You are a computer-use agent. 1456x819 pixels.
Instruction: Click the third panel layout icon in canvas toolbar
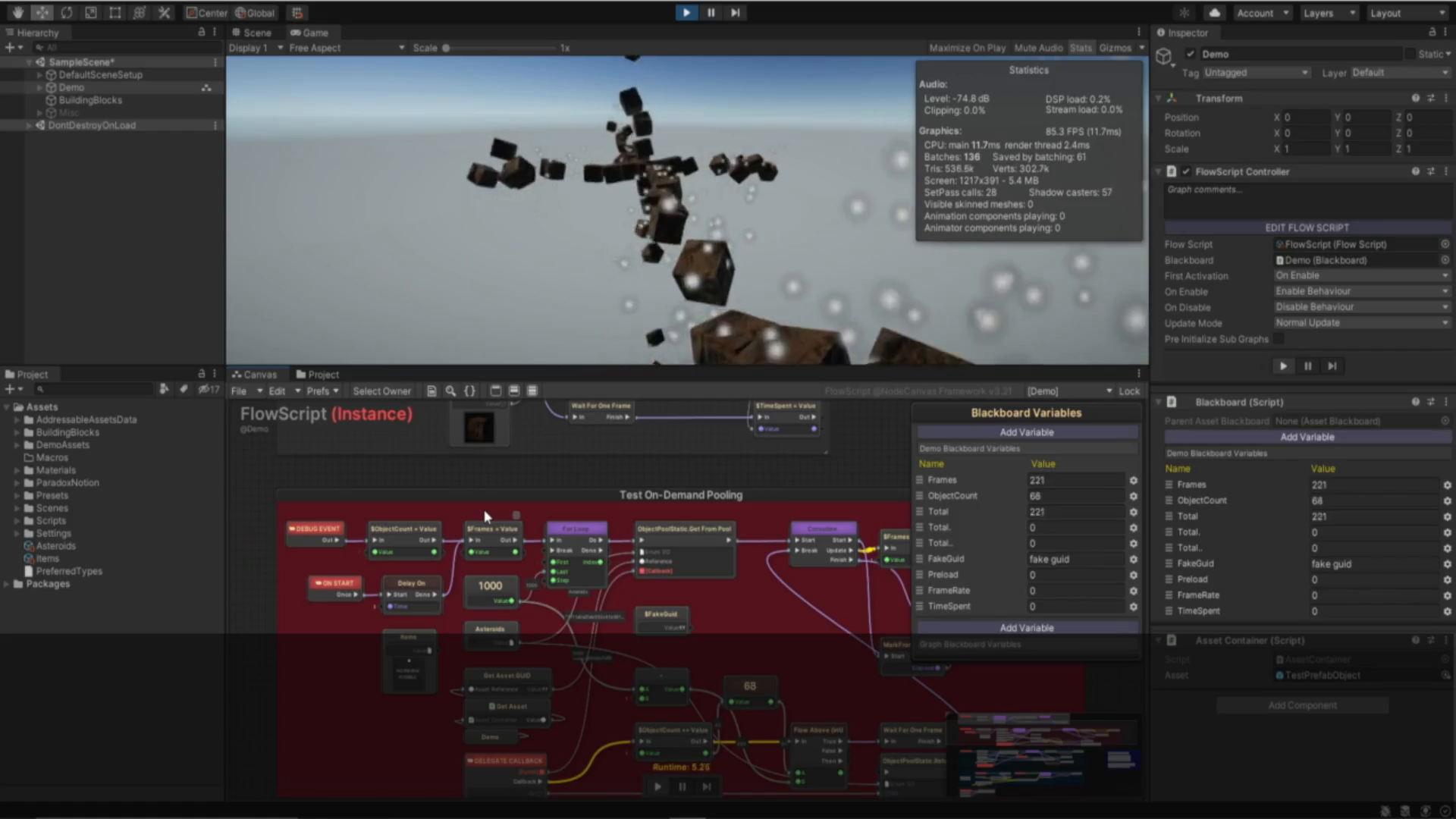tap(532, 391)
